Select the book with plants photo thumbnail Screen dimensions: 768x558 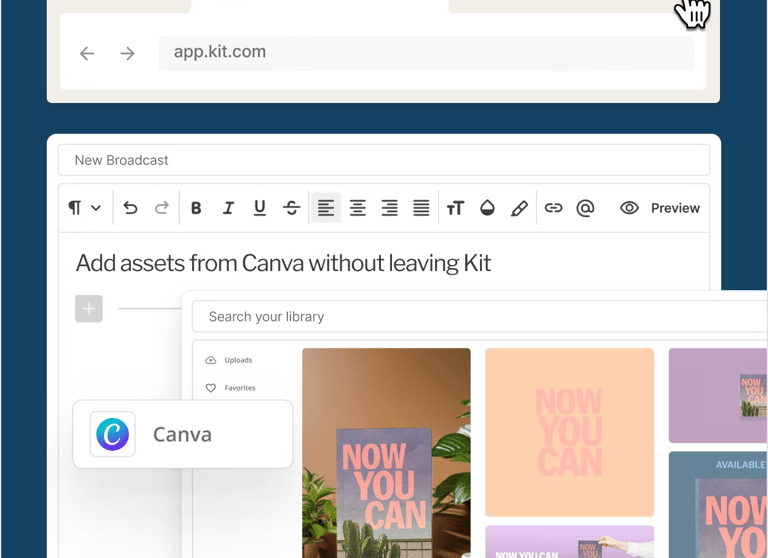tap(386, 453)
